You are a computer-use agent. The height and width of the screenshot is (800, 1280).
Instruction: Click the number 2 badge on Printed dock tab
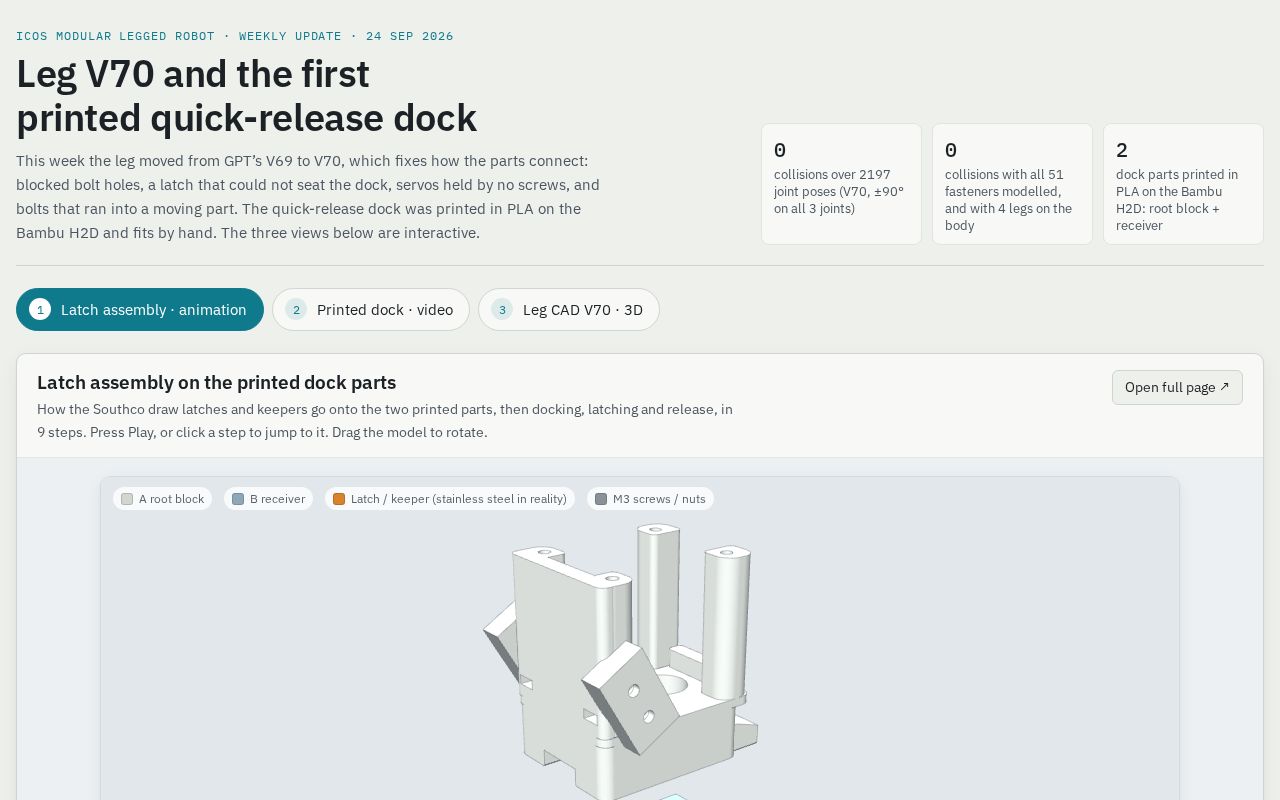tap(296, 310)
